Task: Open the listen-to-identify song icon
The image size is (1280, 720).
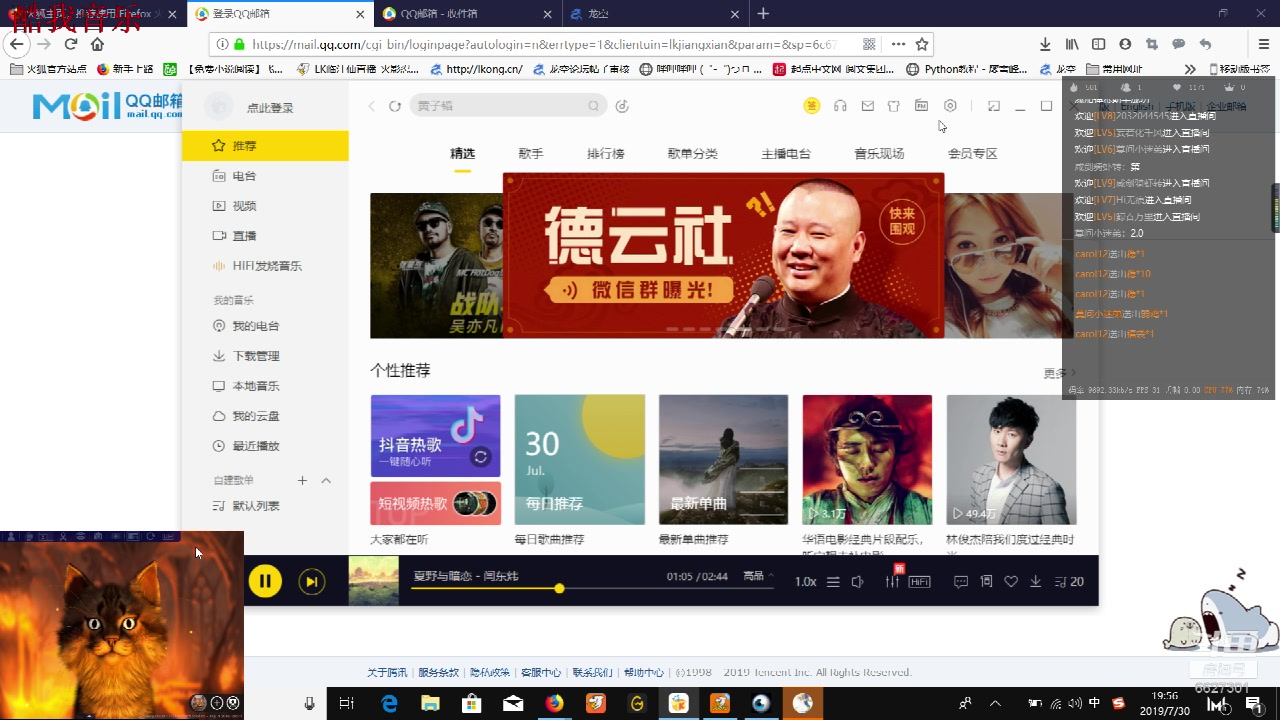Action: click(x=622, y=106)
